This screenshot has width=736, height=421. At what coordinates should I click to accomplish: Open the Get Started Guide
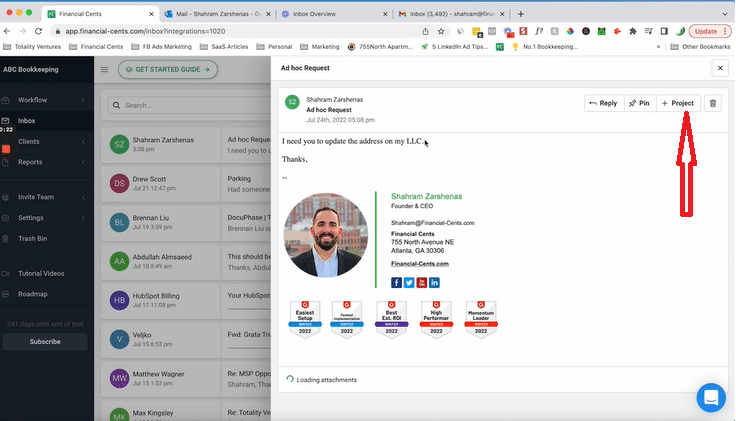point(168,69)
